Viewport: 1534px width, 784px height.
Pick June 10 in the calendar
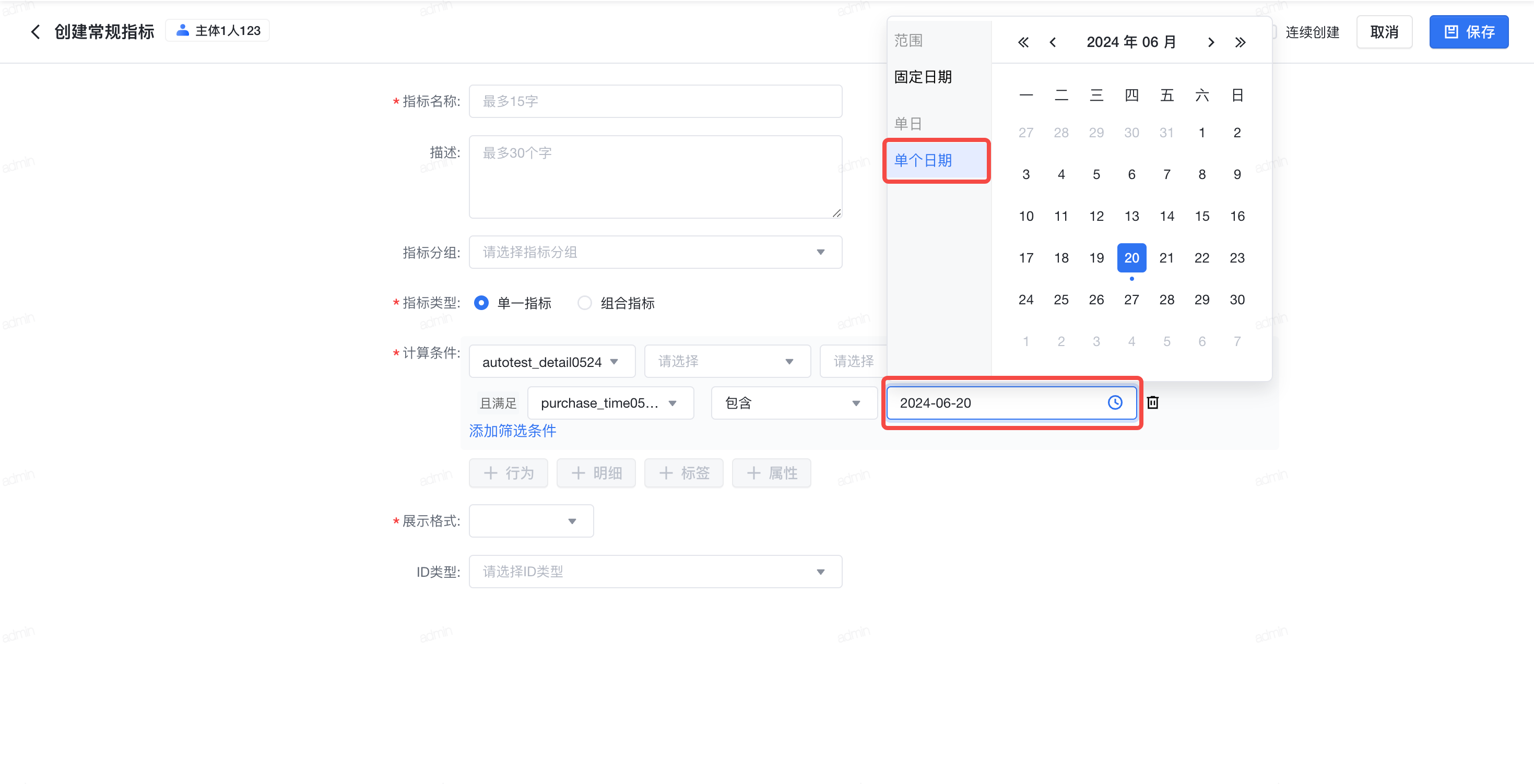point(1025,216)
